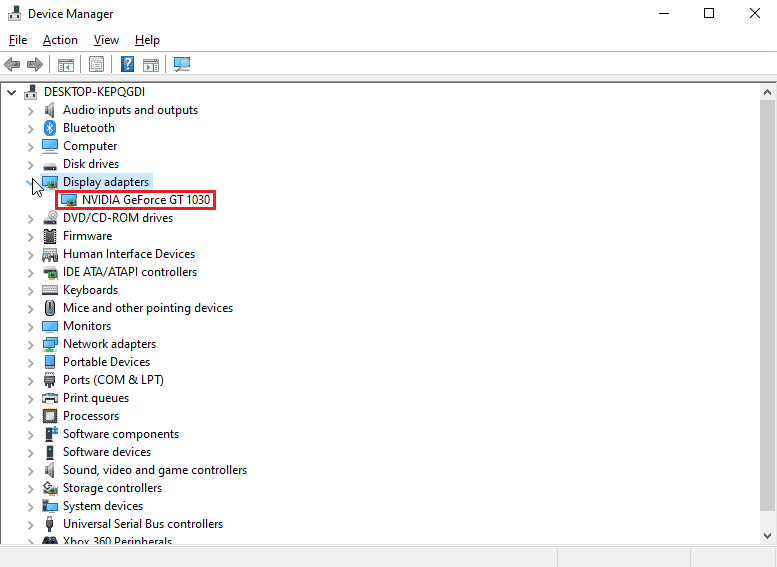Image resolution: width=777 pixels, height=567 pixels.
Task: Click the Disk drives icon
Action: [50, 165]
